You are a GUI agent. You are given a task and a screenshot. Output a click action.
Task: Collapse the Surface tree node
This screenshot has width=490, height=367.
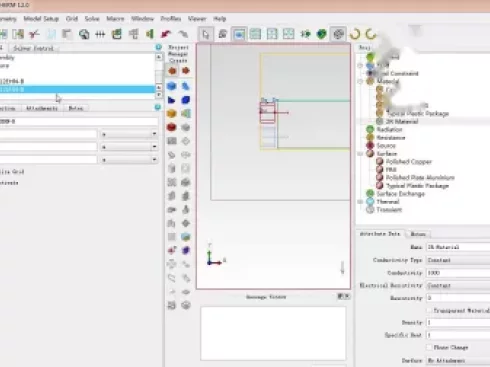pos(360,154)
